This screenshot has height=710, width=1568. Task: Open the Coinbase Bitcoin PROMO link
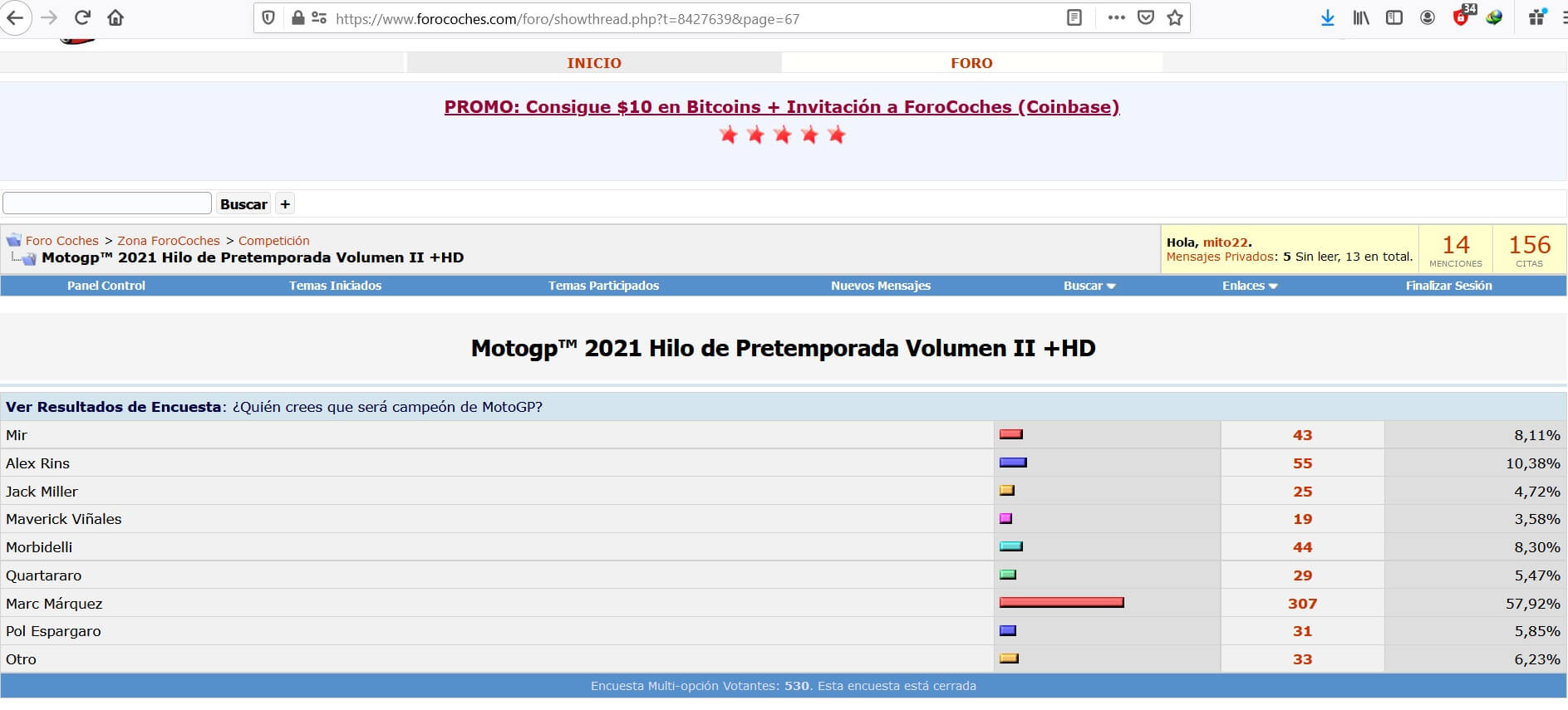point(782,107)
